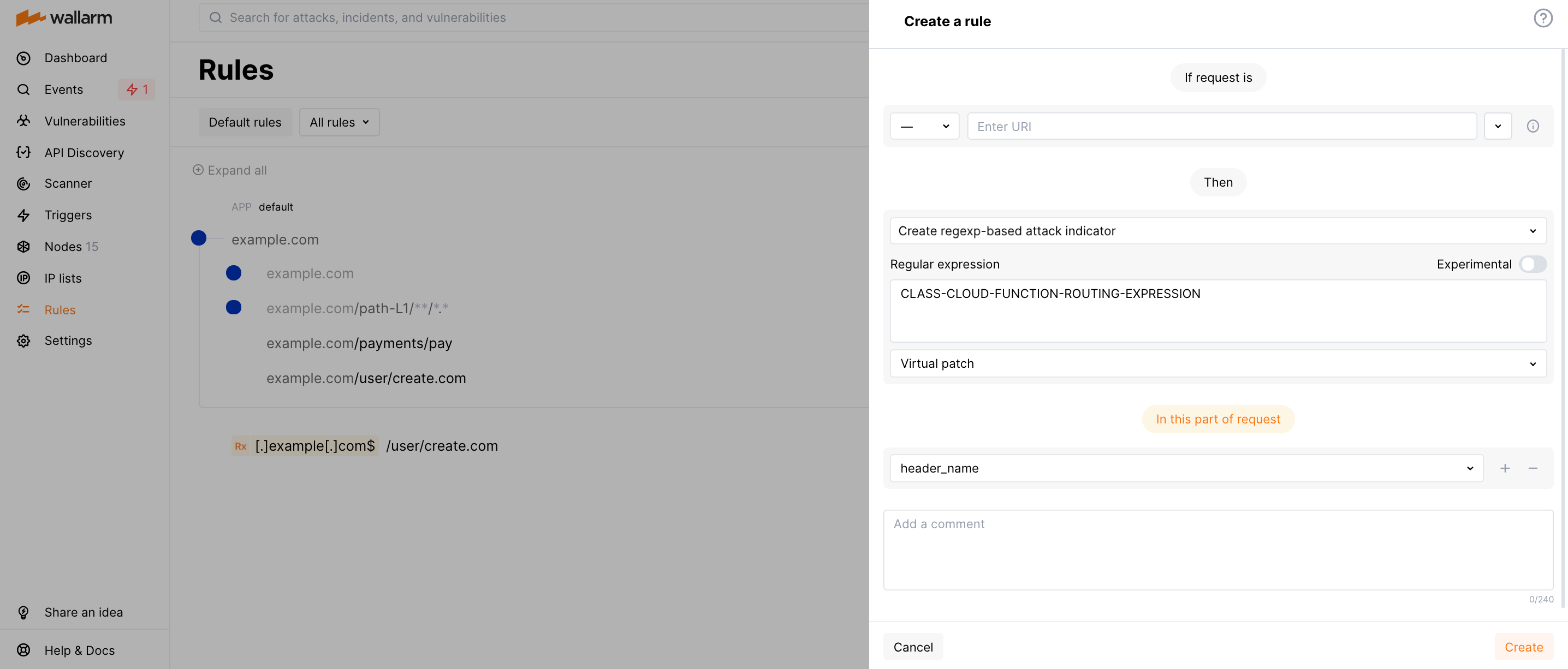This screenshot has width=1568, height=669.
Task: Select example.com/payments/pay rule row
Action: click(x=359, y=344)
